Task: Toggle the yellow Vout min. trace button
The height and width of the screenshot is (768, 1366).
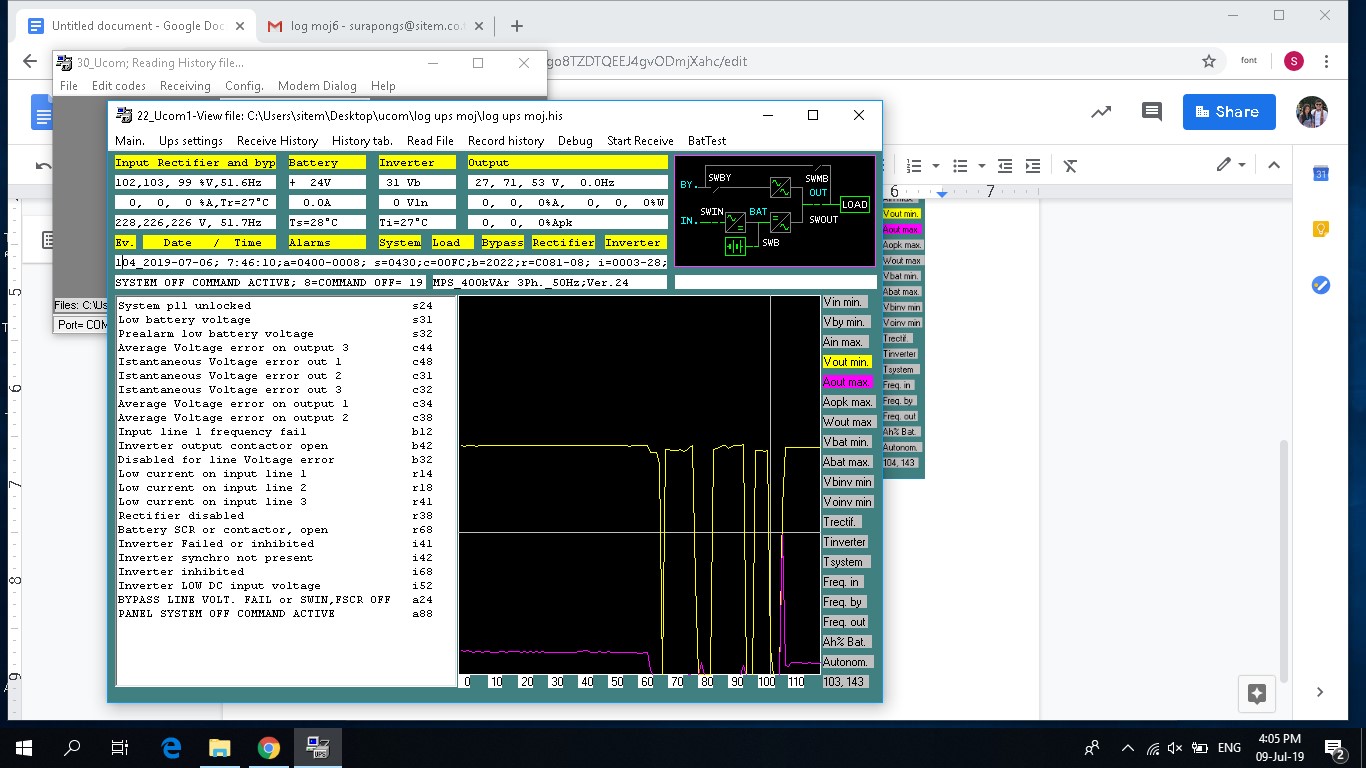Action: 846,362
